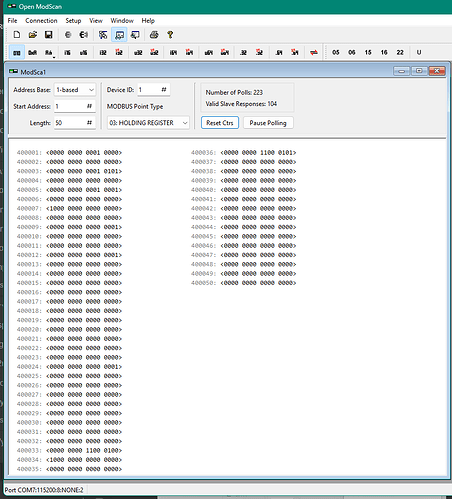
Task: Open the View menu
Action: tap(96, 21)
